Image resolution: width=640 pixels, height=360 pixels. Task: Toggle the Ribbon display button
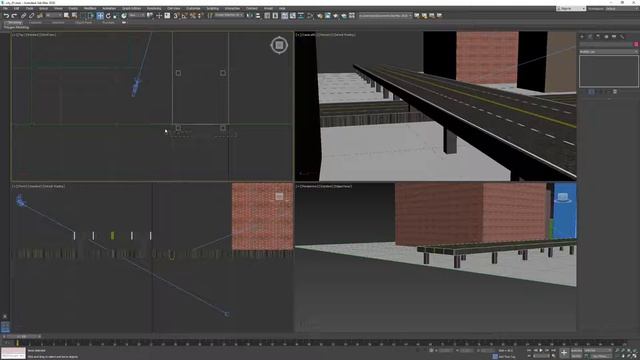click(x=284, y=16)
